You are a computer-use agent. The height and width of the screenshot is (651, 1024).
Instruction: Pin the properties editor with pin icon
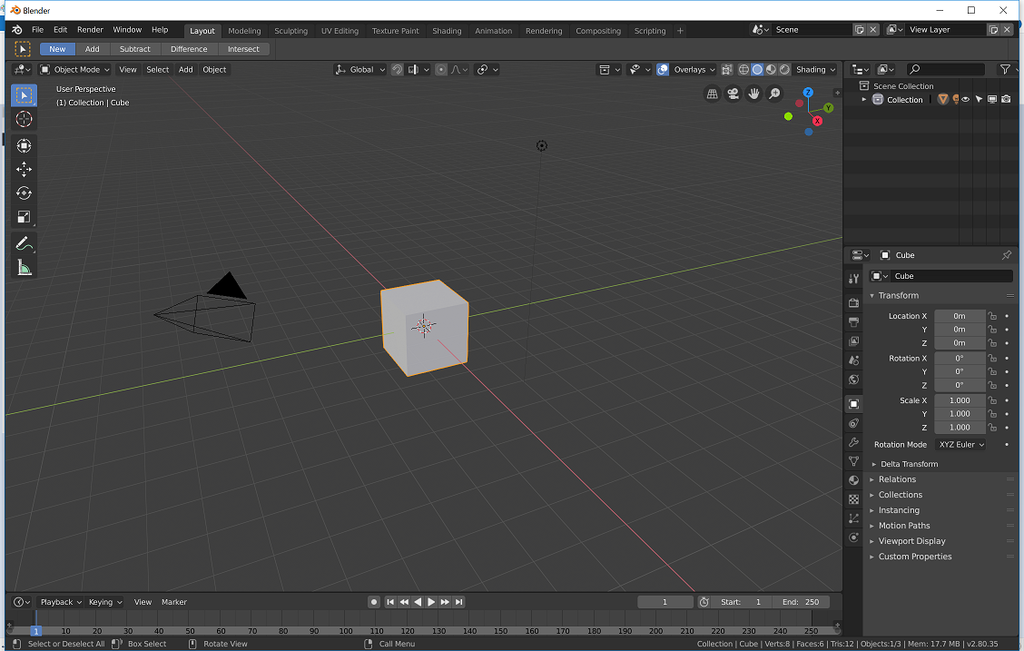point(1006,255)
